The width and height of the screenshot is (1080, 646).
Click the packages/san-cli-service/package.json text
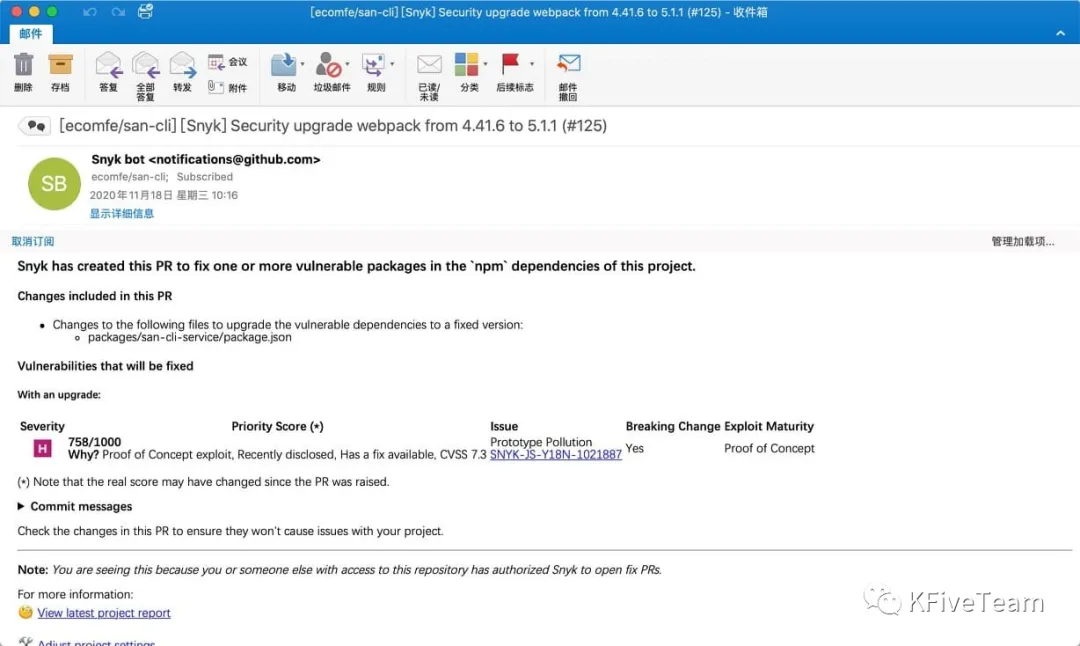[189, 337]
